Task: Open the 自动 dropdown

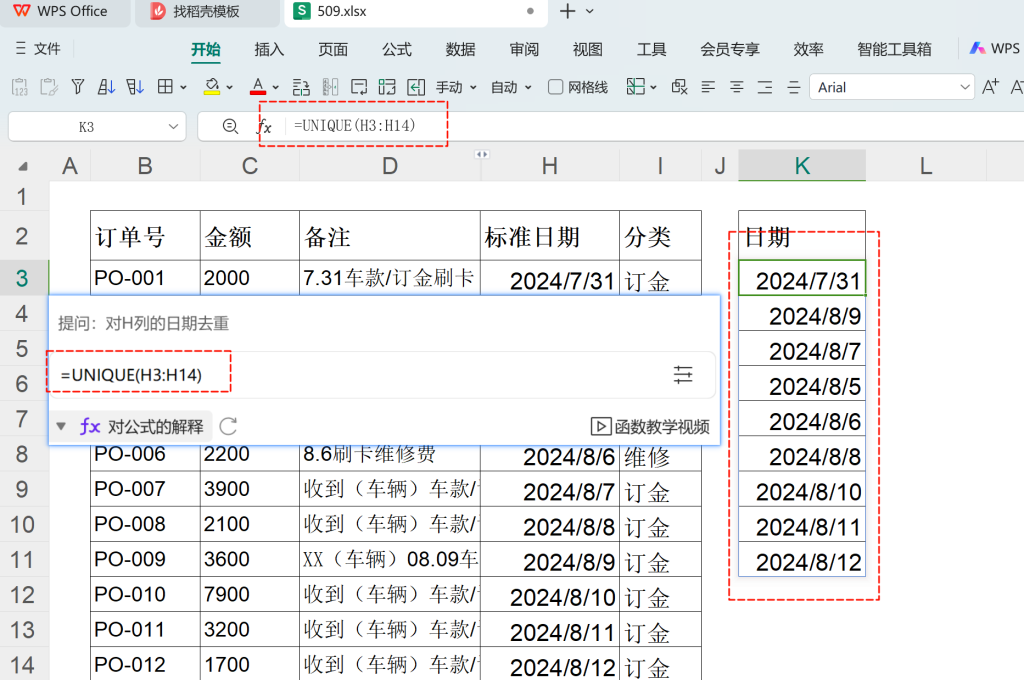Action: (x=511, y=88)
